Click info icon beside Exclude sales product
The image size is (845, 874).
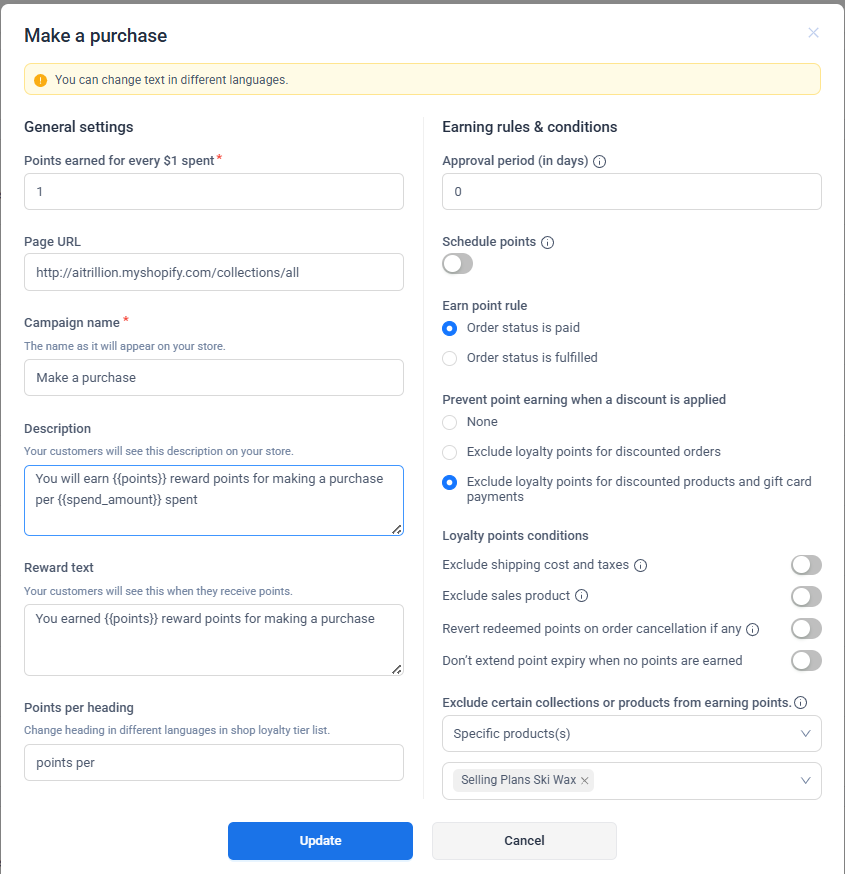pos(582,596)
